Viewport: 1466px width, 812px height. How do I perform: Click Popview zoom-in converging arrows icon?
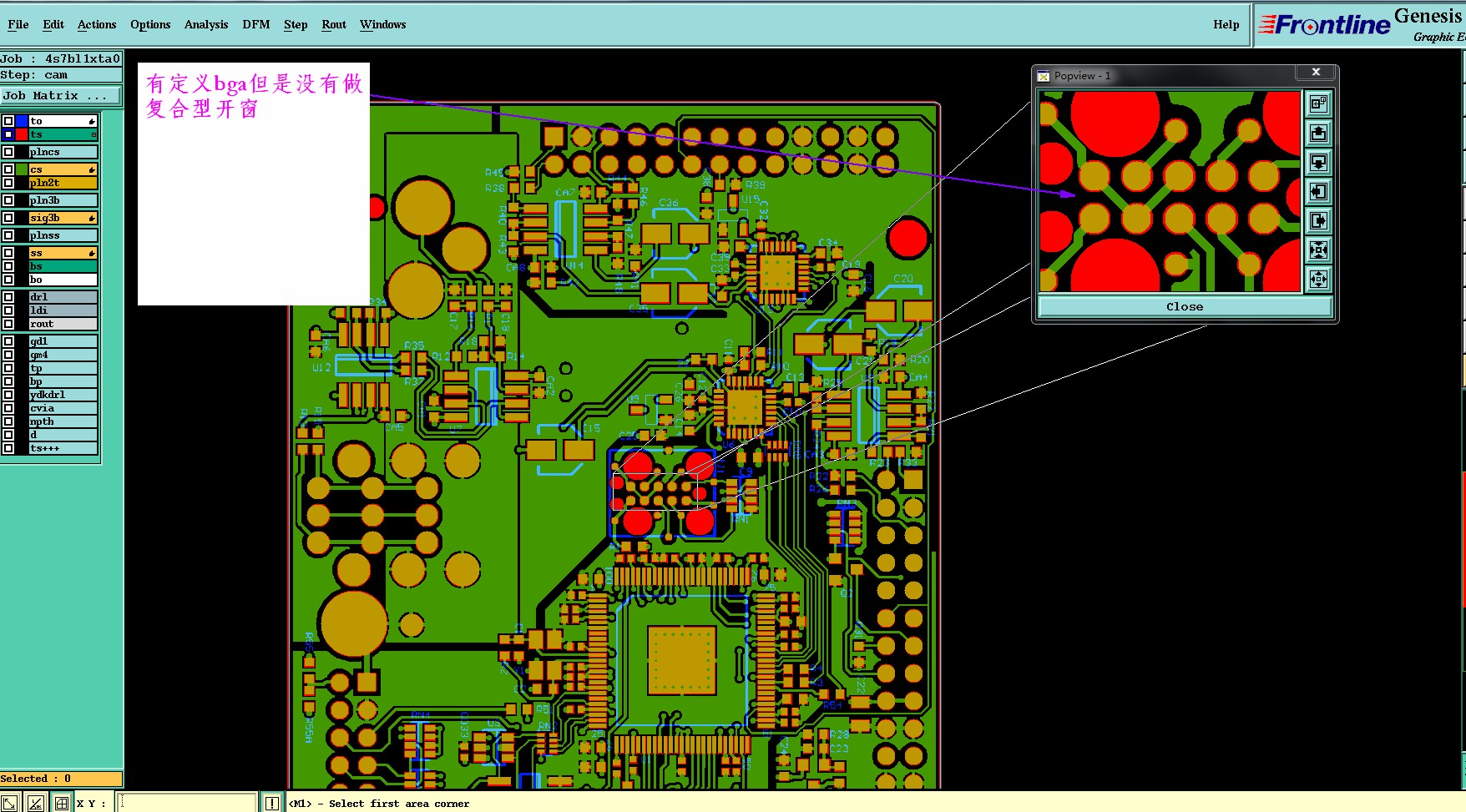(1318, 250)
